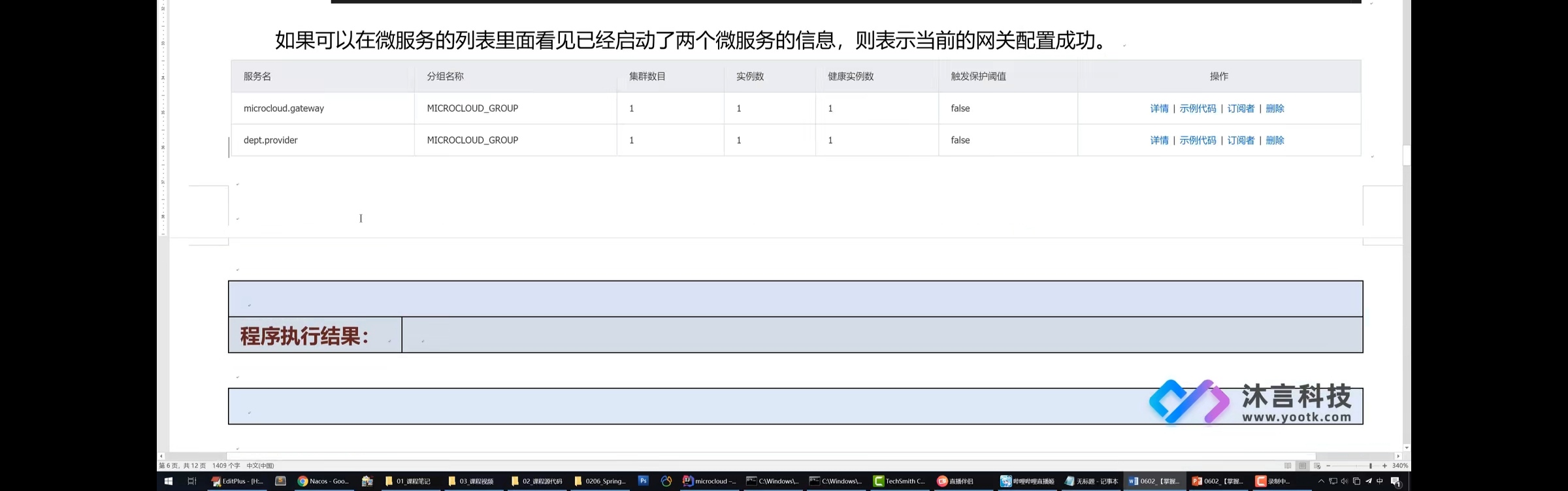The width and height of the screenshot is (1568, 491).
Task: Click the Word zoom slider handle
Action: (x=1371, y=466)
